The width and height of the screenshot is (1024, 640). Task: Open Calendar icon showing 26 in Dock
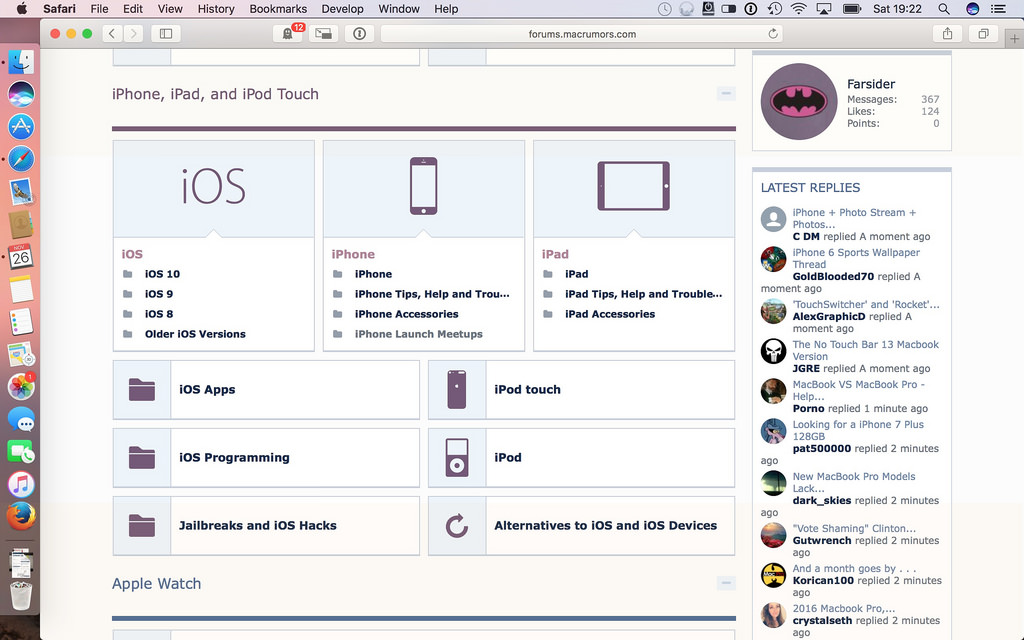click(21, 256)
